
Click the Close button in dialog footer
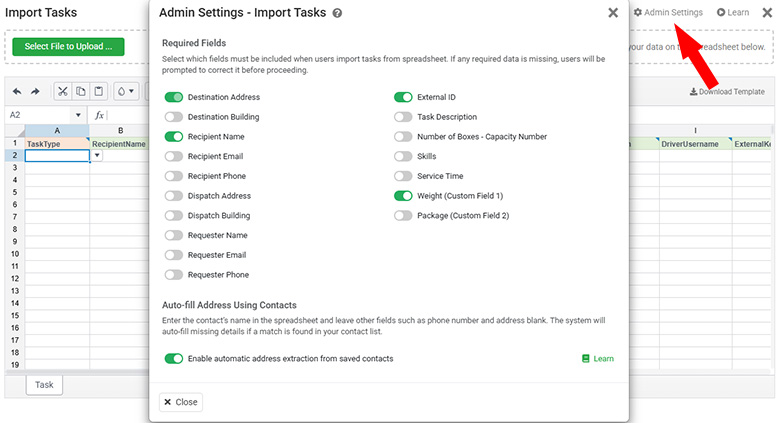coord(181,402)
